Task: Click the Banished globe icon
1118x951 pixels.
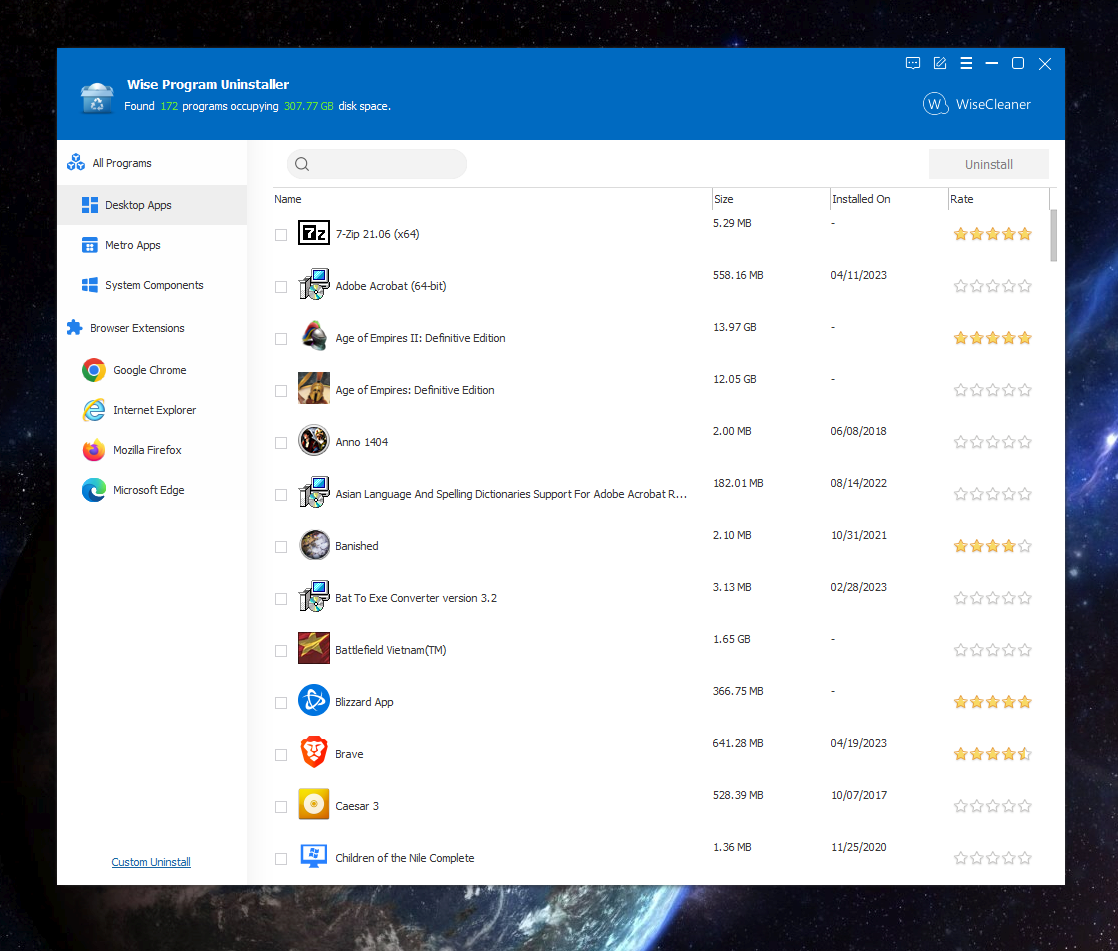Action: pos(314,545)
